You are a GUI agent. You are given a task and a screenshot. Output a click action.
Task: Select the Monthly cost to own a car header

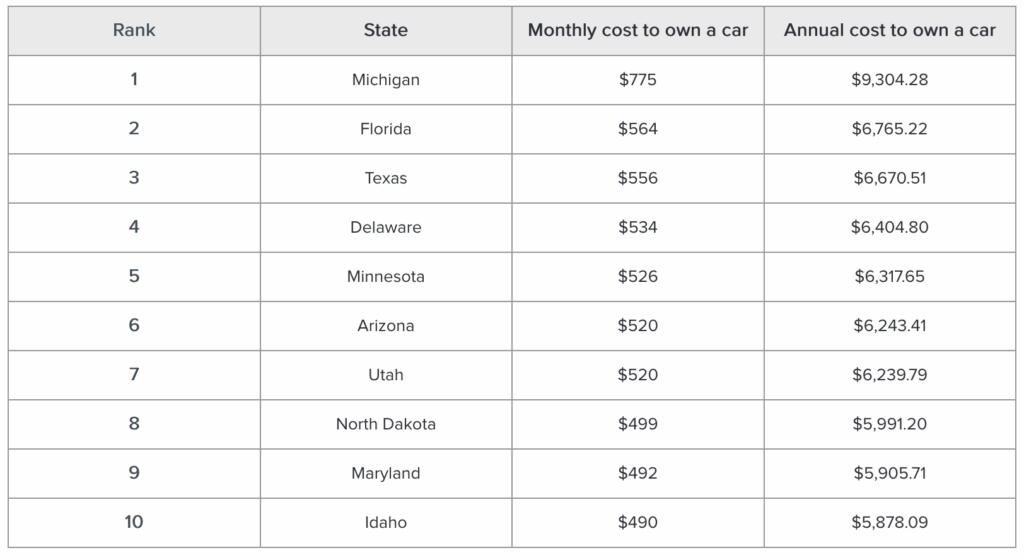638,30
